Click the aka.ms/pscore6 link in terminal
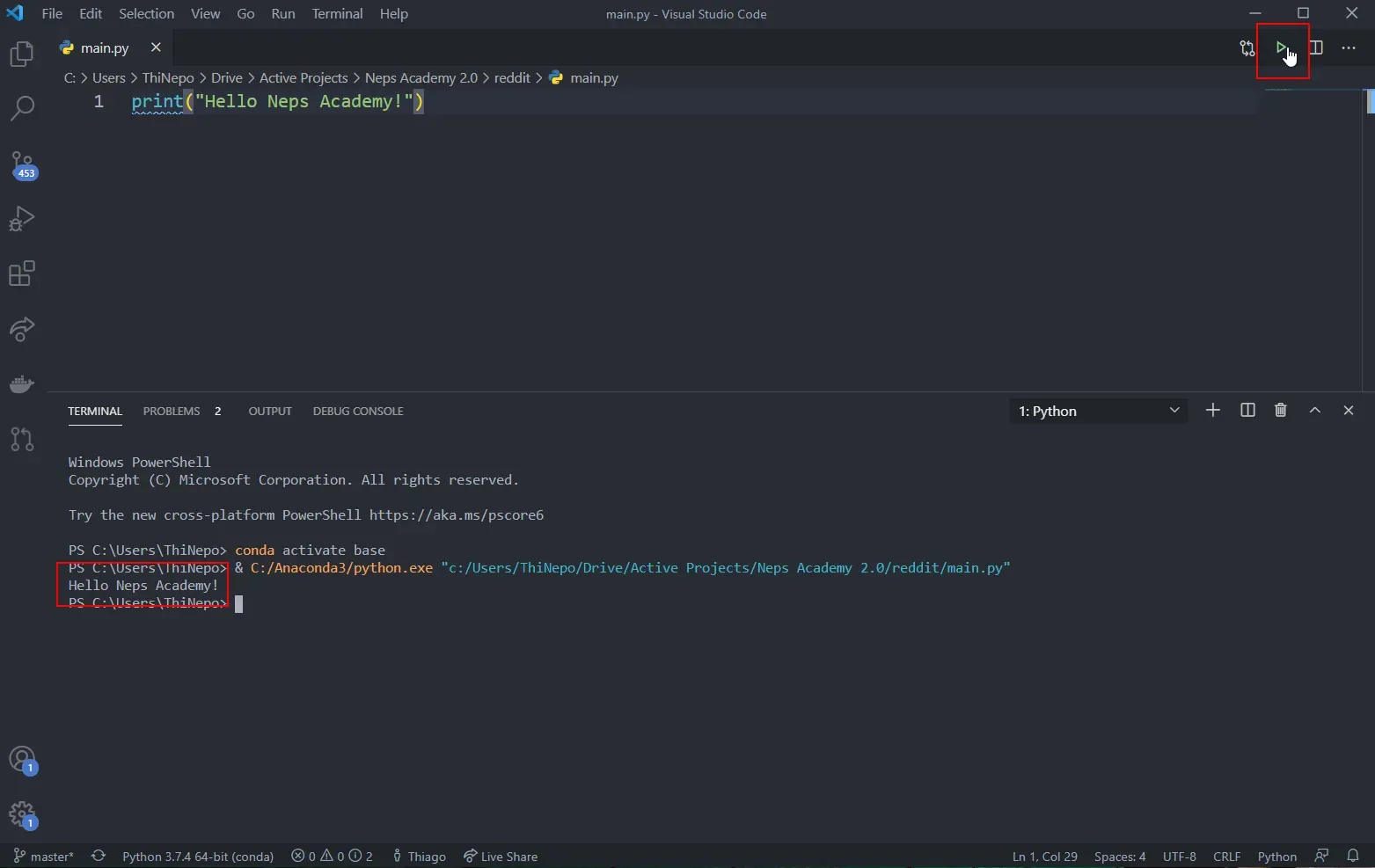 click(x=457, y=515)
